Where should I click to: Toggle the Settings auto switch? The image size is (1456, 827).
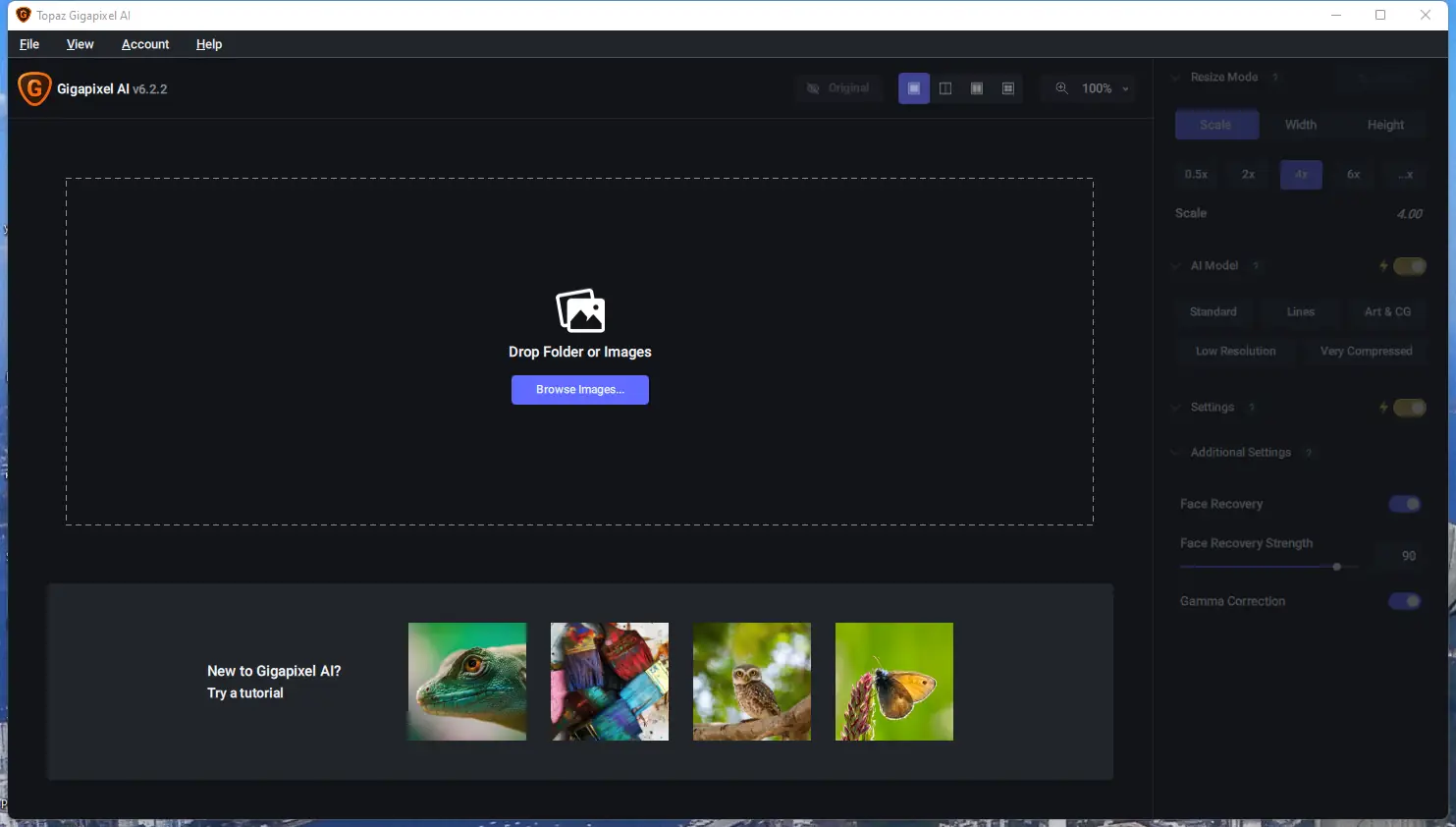(x=1410, y=408)
